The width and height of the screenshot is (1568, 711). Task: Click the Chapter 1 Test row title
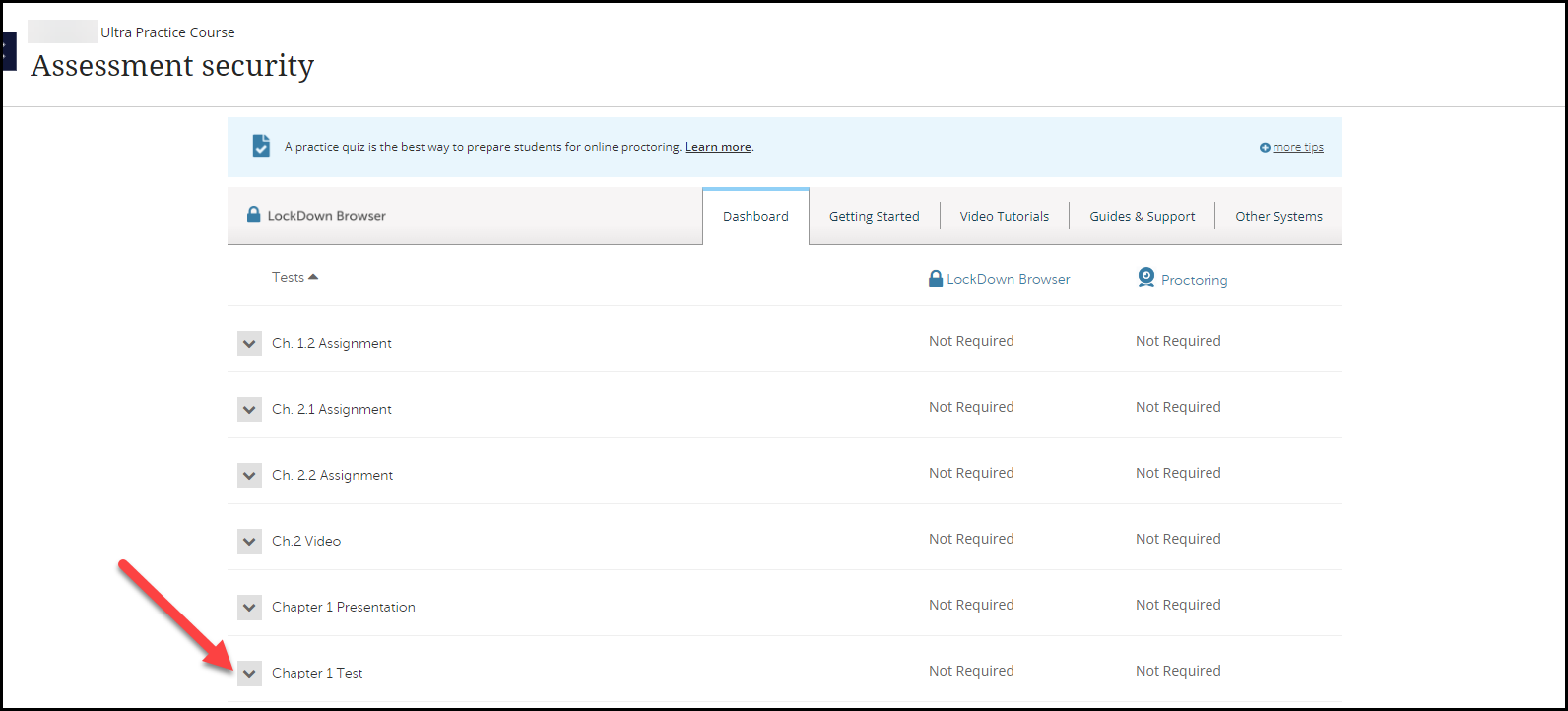coord(317,674)
